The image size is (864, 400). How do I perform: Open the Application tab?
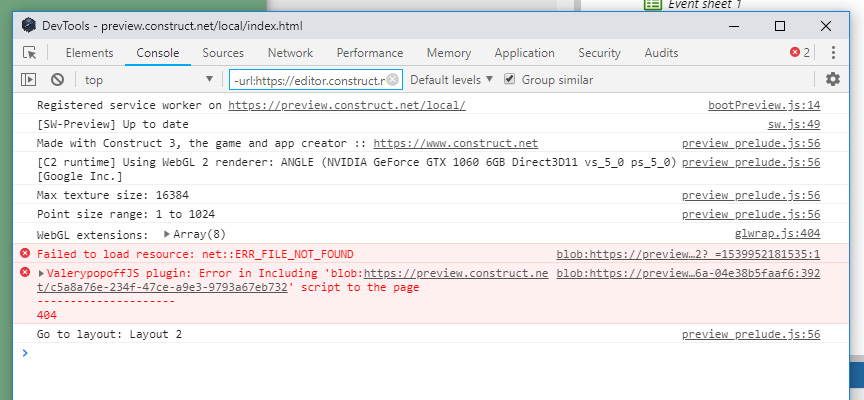coord(525,53)
